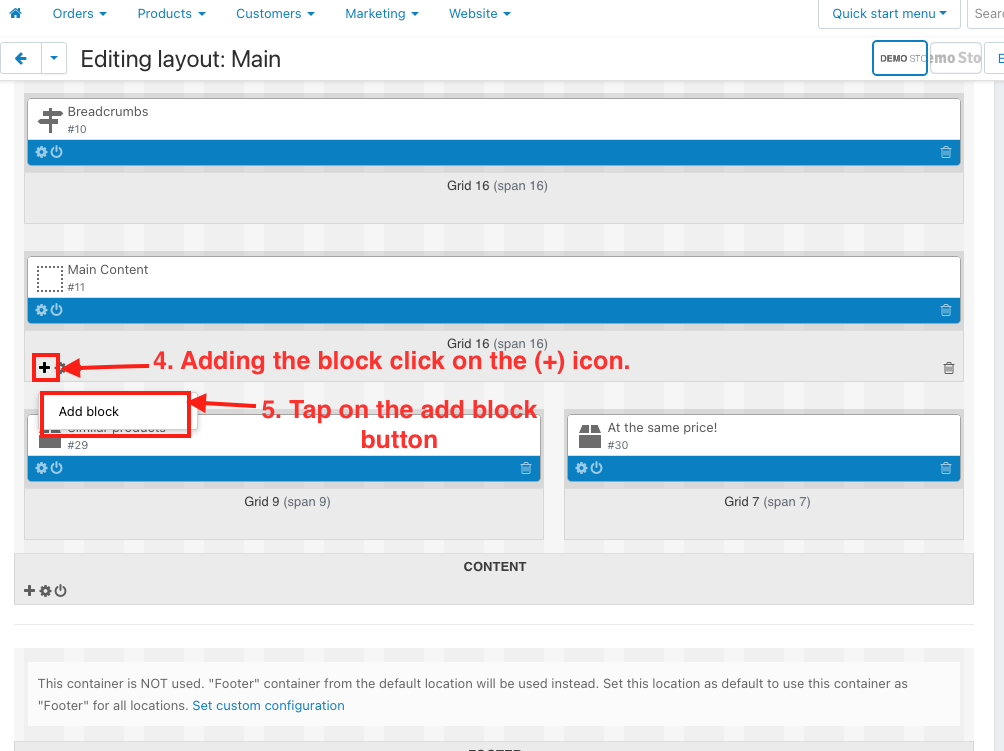Screen dimensions: 1004x751
Task: Go to the admin home icon
Action: coord(15,13)
